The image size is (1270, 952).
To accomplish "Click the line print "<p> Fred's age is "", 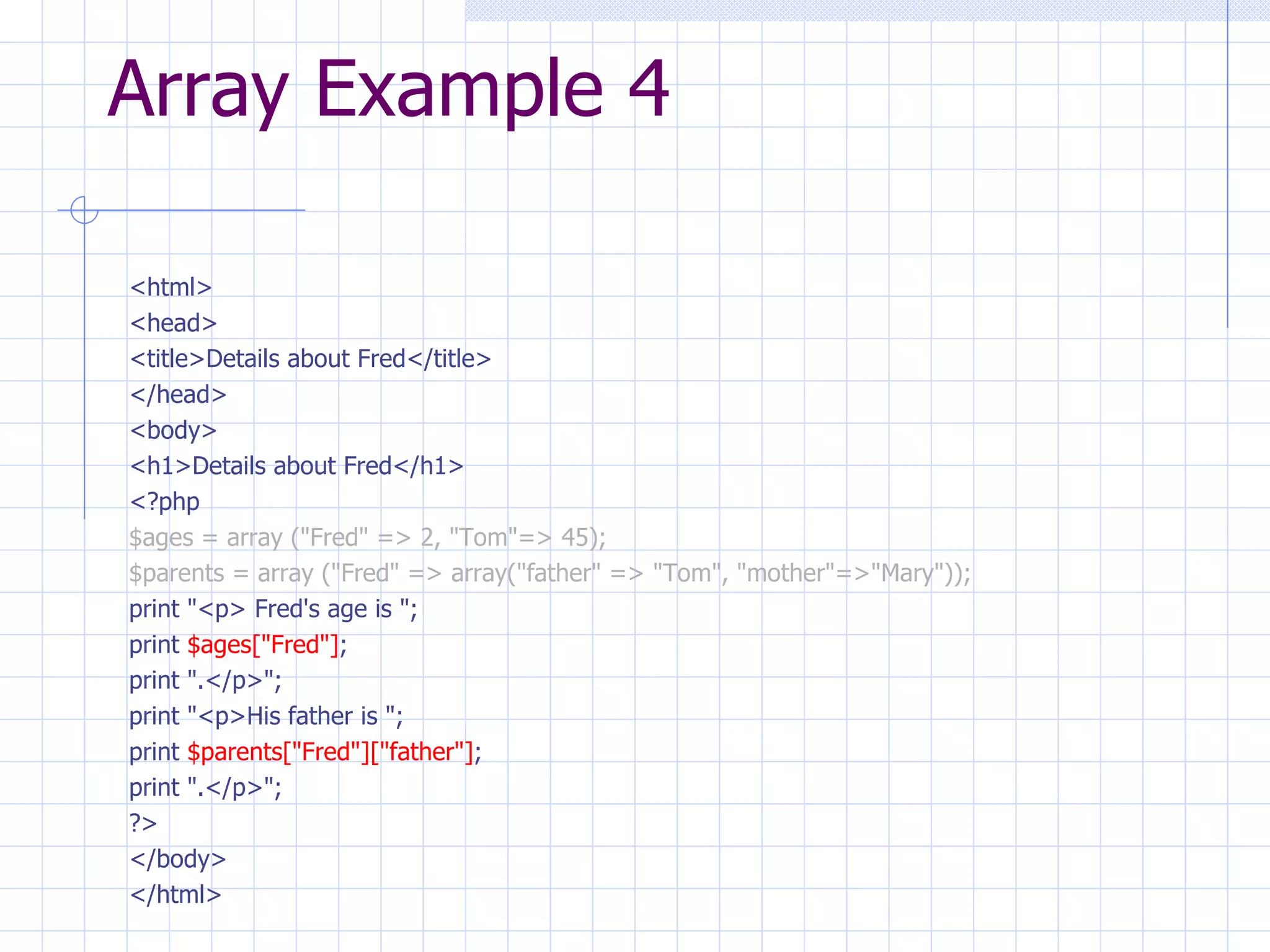I will (273, 609).
